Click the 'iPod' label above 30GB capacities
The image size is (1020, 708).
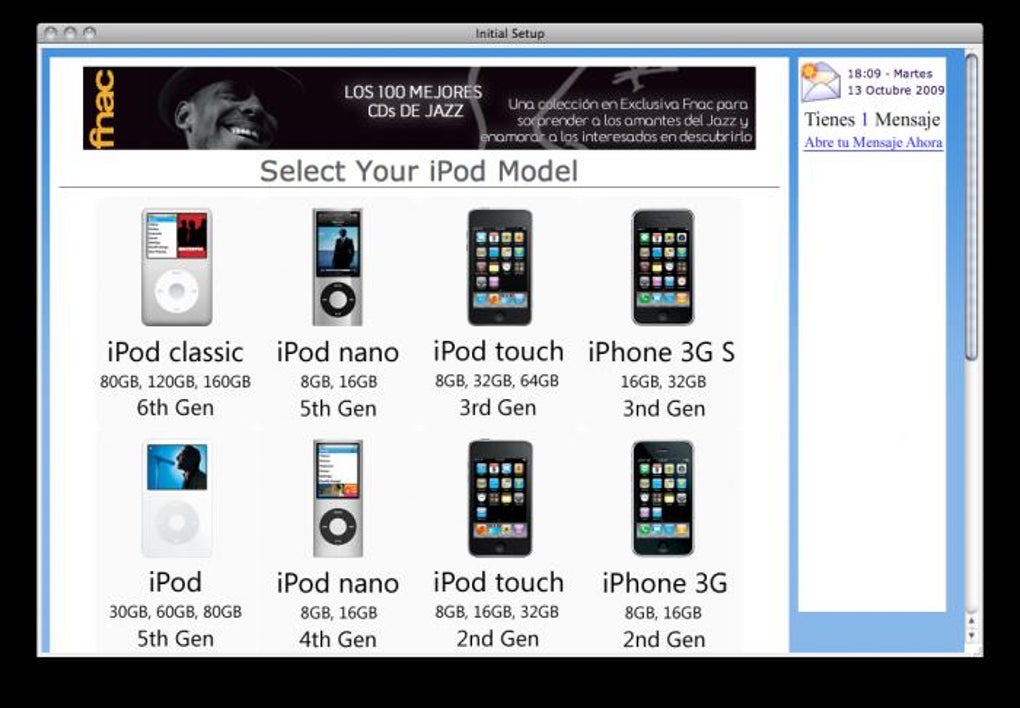175,582
